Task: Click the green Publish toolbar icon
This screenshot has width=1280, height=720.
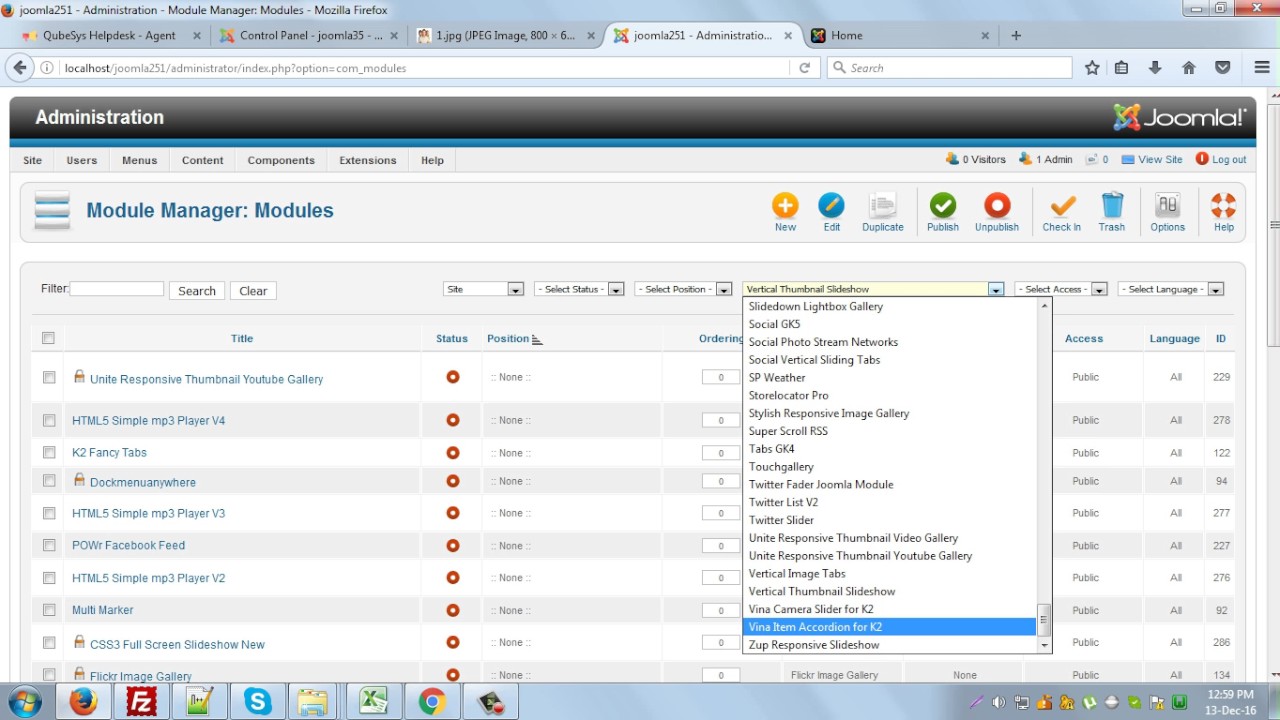Action: click(942, 206)
